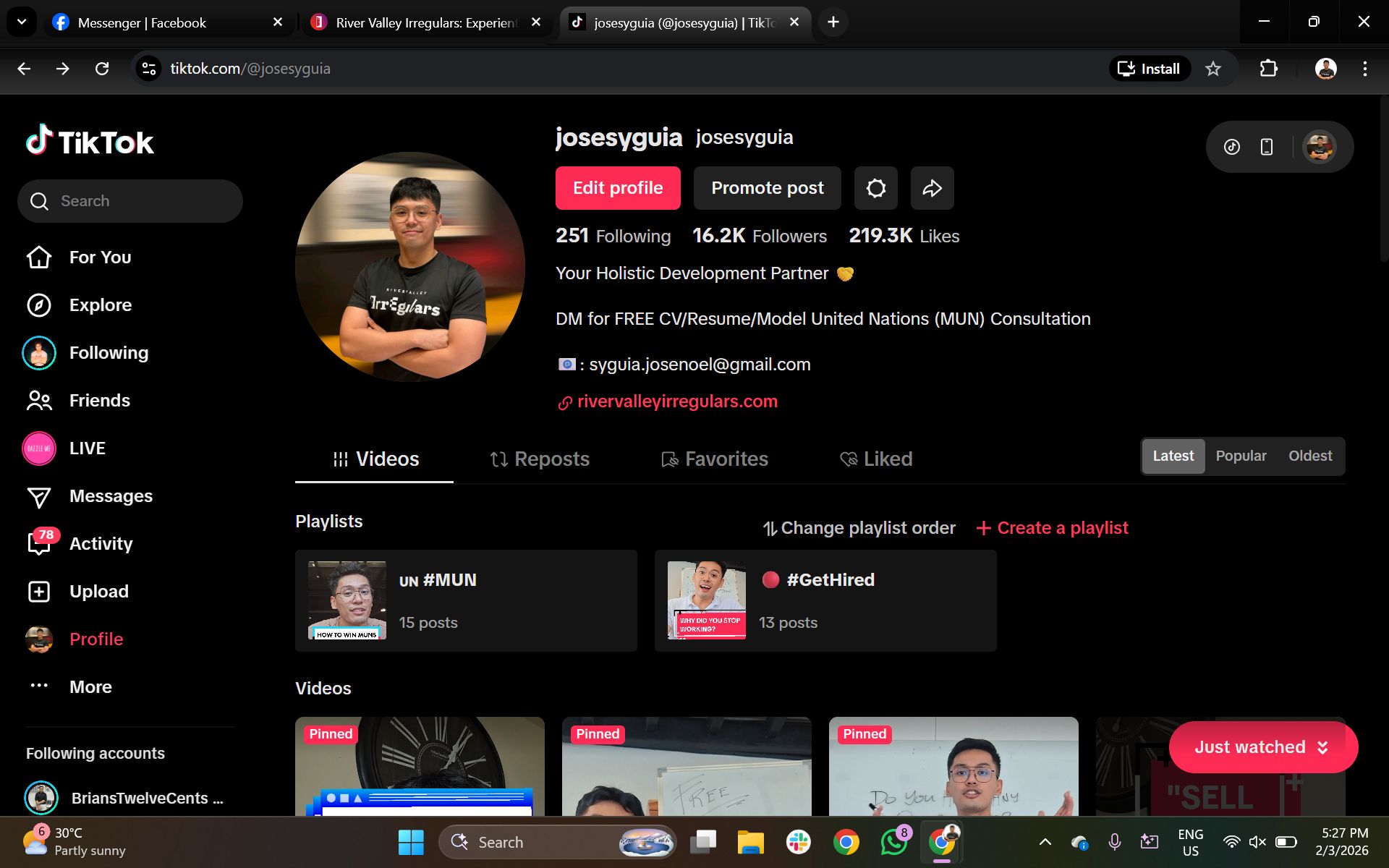
Task: Open the get TikTok app phone icon
Action: [1267, 147]
